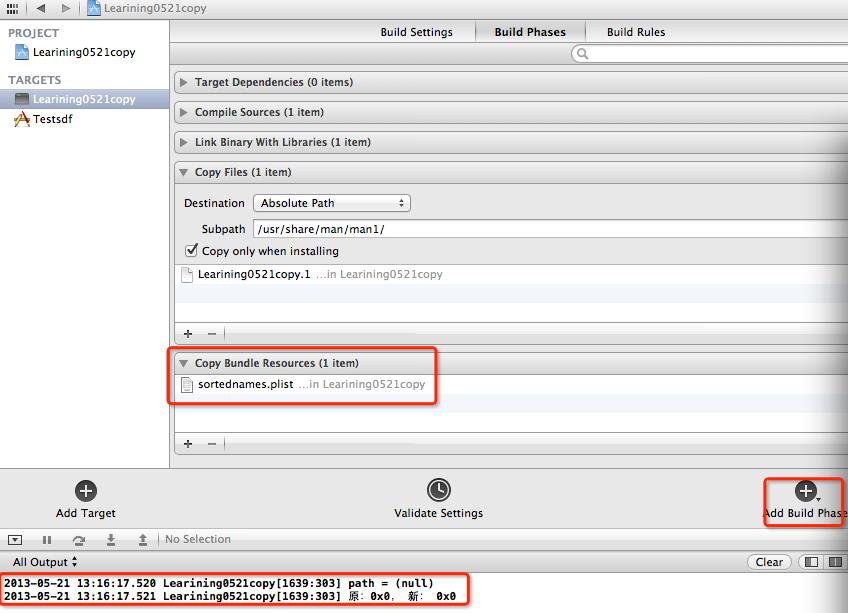The image size is (848, 613).
Task: Collapse the Copy Files section
Action: coord(184,173)
